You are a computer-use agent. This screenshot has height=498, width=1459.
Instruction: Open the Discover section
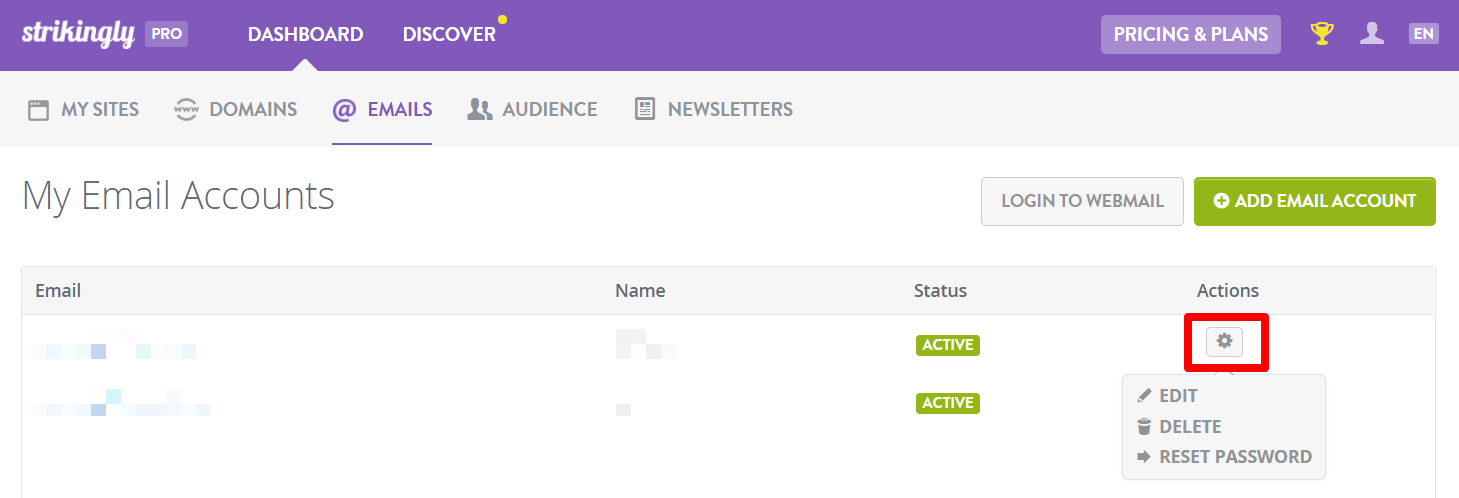pos(449,34)
